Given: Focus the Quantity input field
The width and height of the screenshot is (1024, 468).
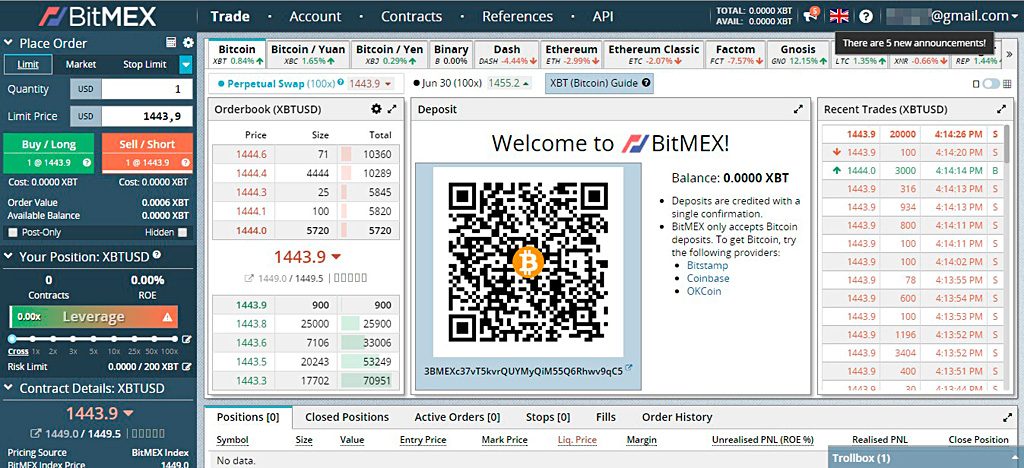Looking at the screenshot, I should tap(147, 89).
